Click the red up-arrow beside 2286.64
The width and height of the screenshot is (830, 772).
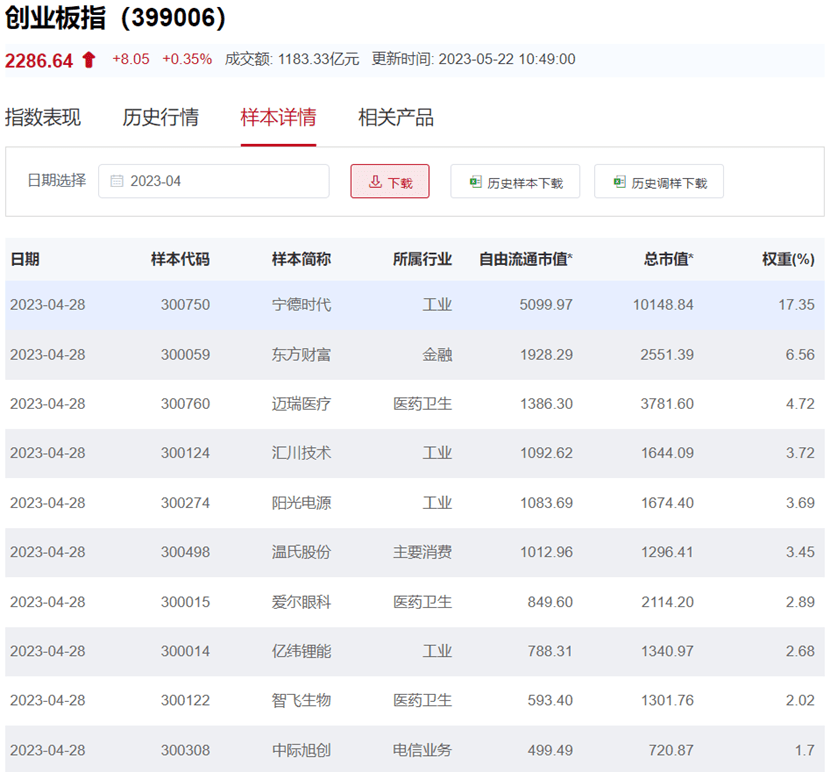pos(89,60)
